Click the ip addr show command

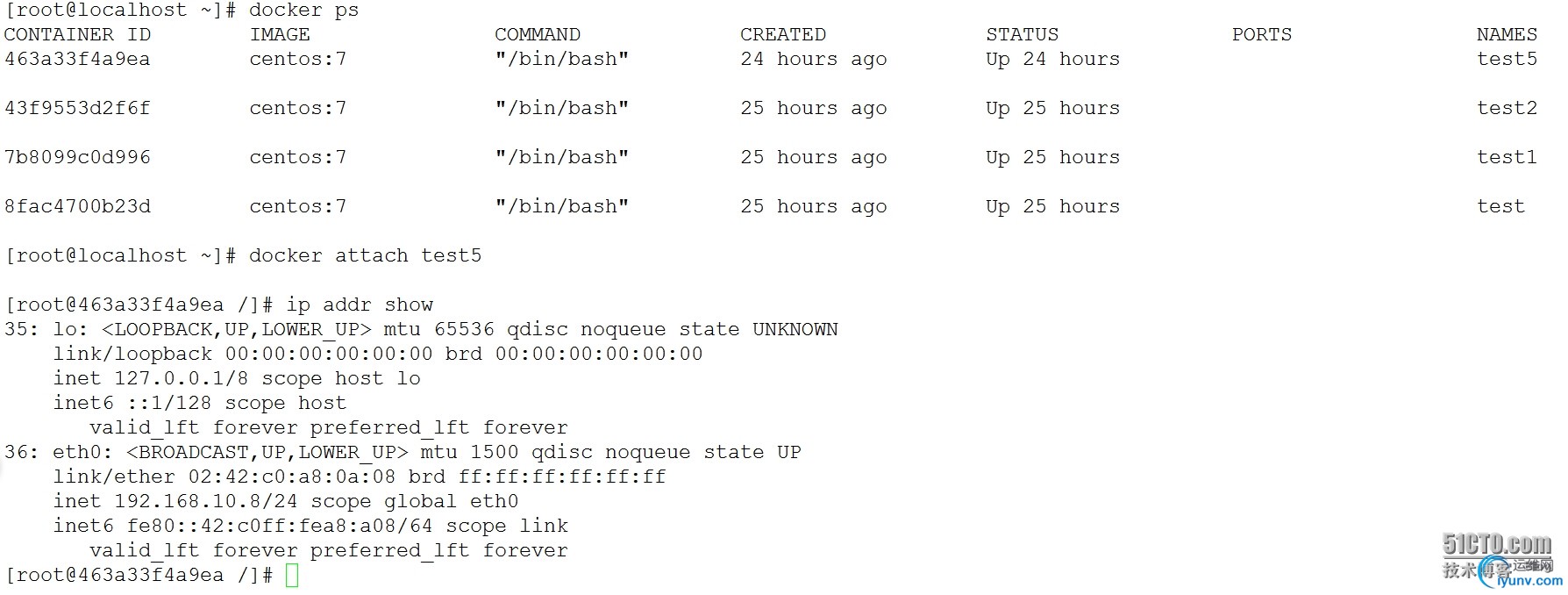(360, 305)
